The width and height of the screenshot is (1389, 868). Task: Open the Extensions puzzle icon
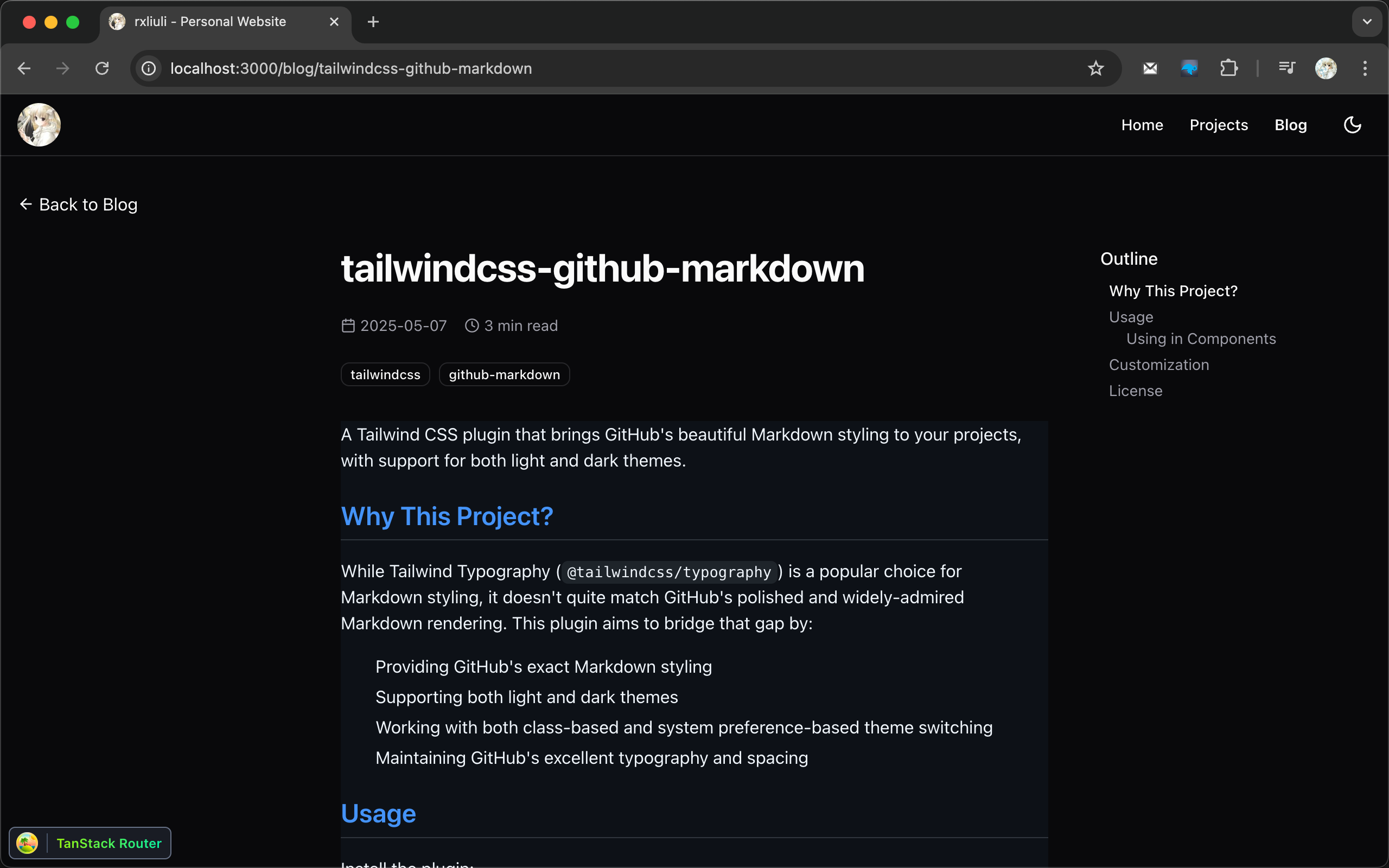[x=1228, y=68]
